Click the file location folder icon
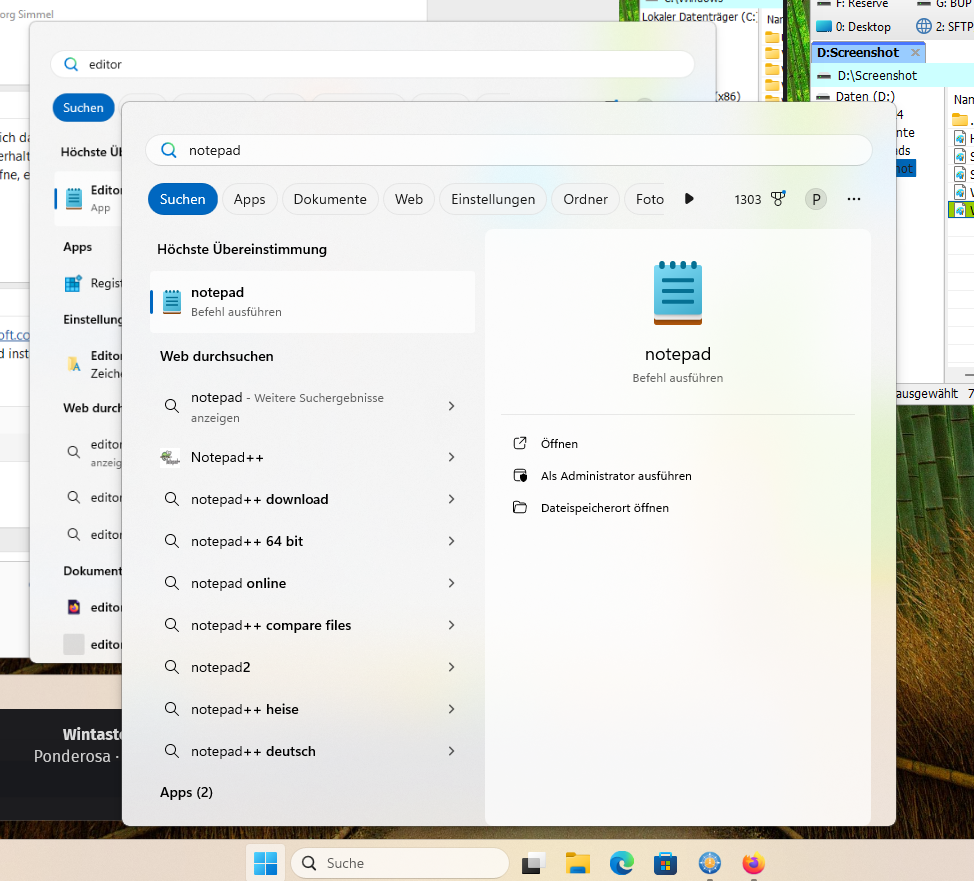The height and width of the screenshot is (881, 974). click(x=520, y=508)
